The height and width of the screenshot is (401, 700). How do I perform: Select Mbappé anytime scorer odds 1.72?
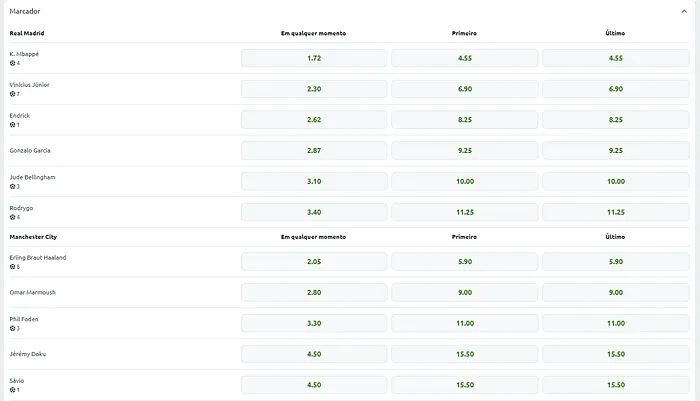tap(314, 58)
